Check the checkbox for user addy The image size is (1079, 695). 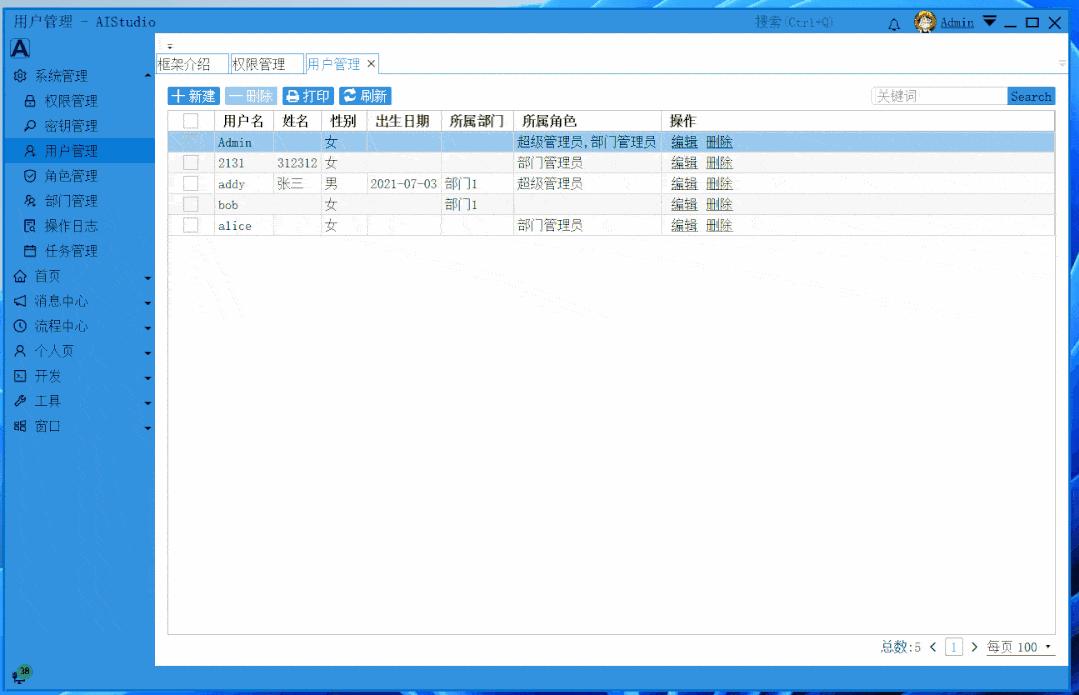coord(190,183)
